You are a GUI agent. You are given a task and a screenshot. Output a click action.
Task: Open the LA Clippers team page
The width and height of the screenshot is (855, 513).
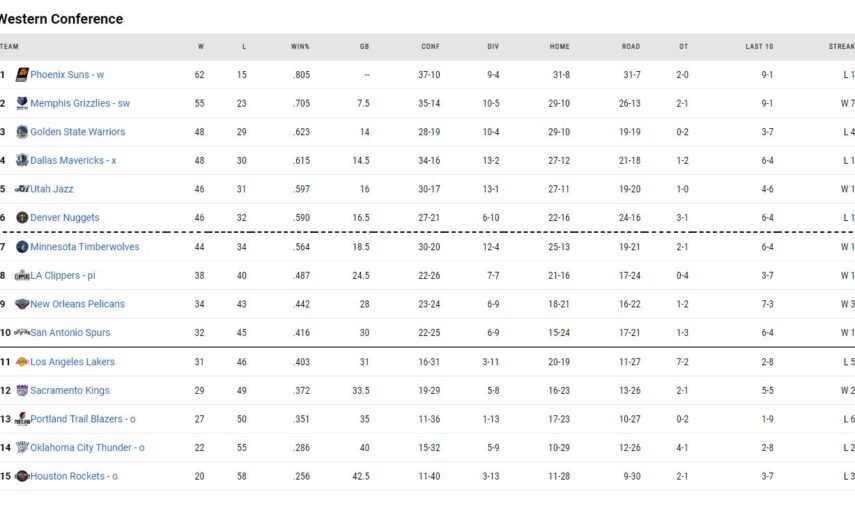point(62,276)
